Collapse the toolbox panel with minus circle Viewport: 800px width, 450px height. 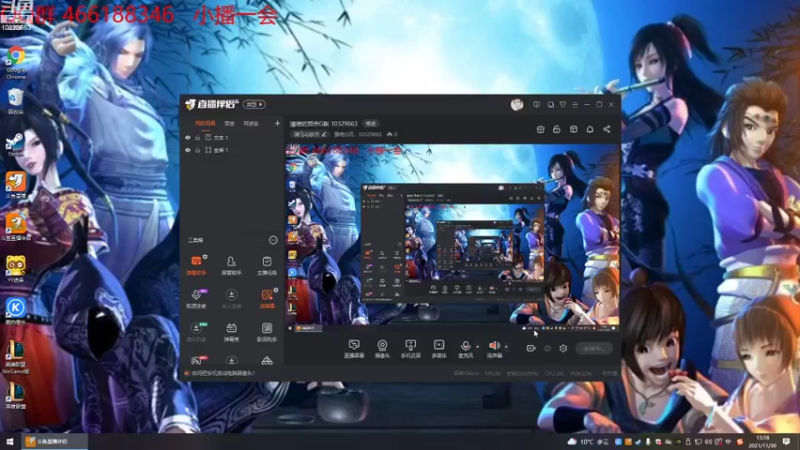(273, 240)
